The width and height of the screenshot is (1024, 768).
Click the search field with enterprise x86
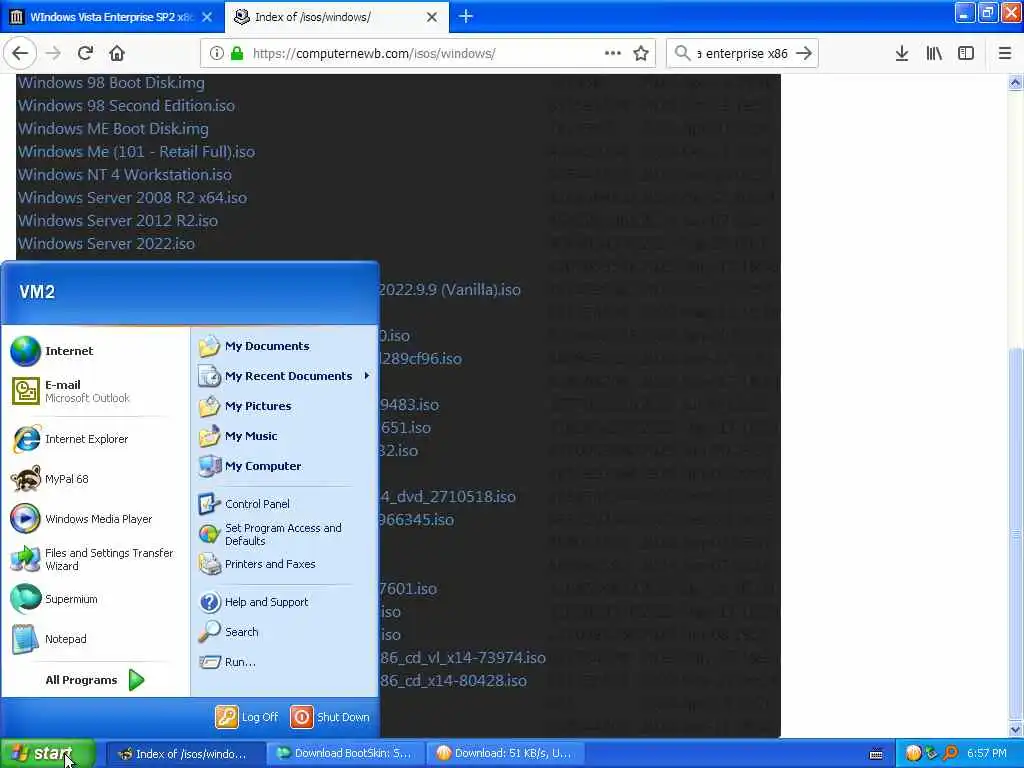pos(743,53)
